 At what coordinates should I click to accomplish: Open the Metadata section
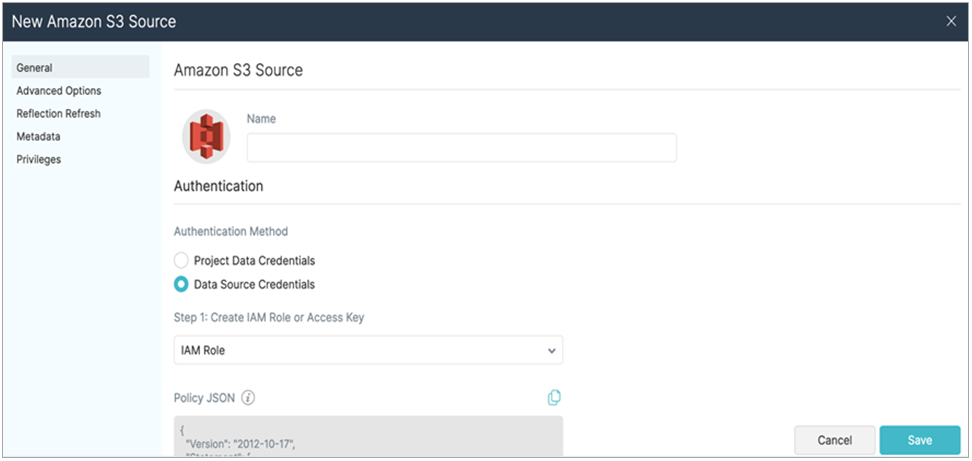[38, 136]
